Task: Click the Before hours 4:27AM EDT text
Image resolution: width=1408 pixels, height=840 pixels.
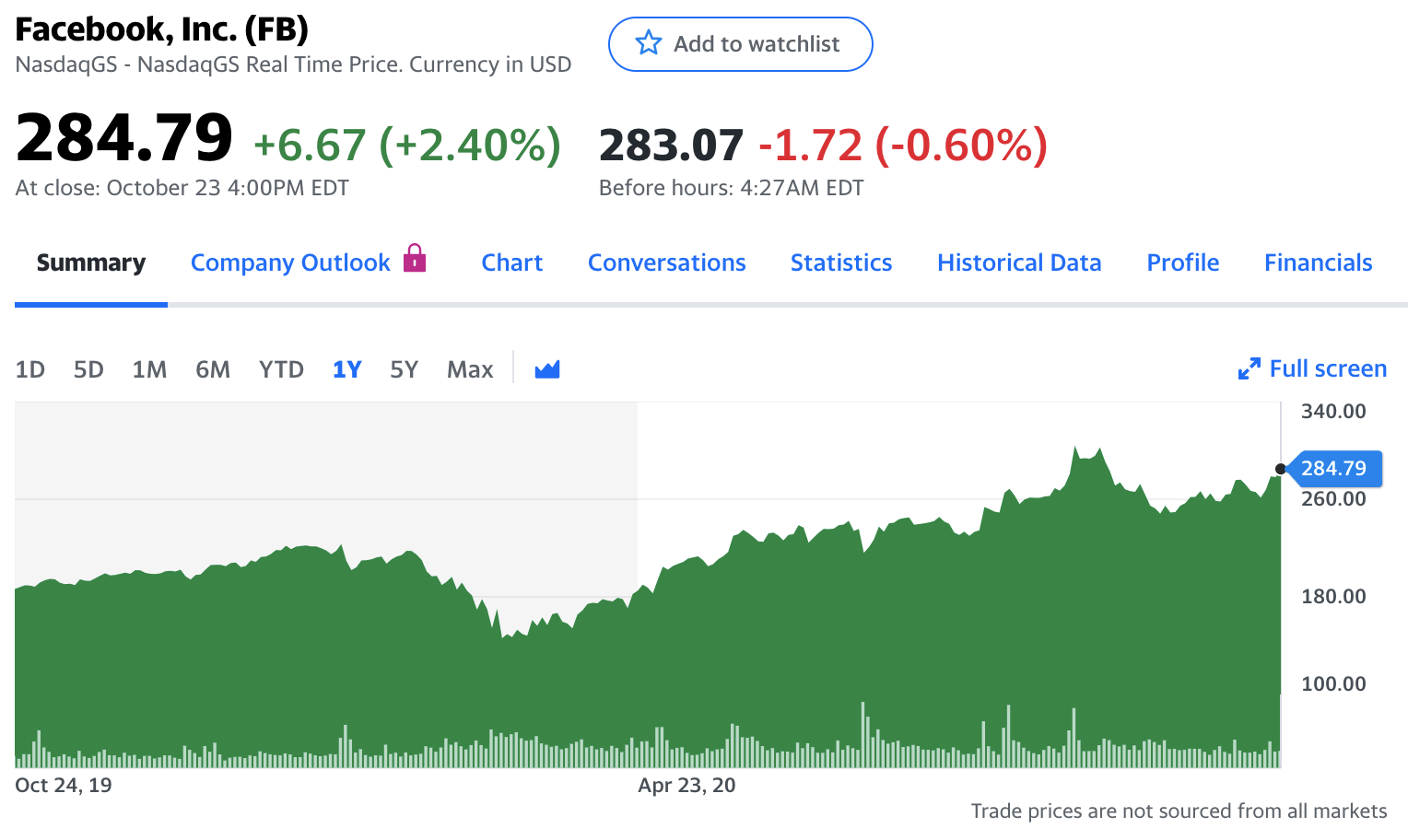Action: (732, 188)
